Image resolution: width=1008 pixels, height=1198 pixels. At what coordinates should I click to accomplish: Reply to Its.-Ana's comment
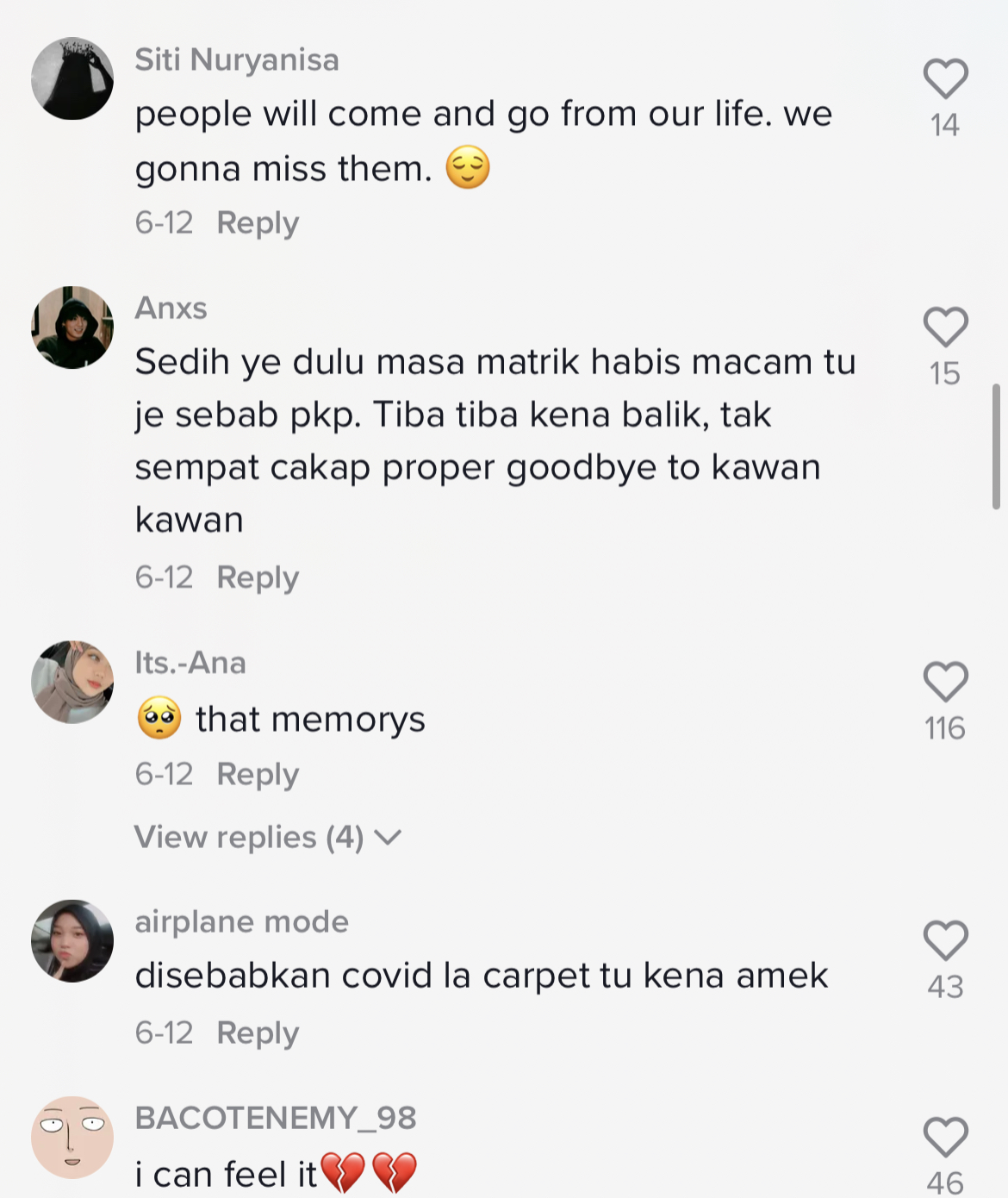pos(258,774)
